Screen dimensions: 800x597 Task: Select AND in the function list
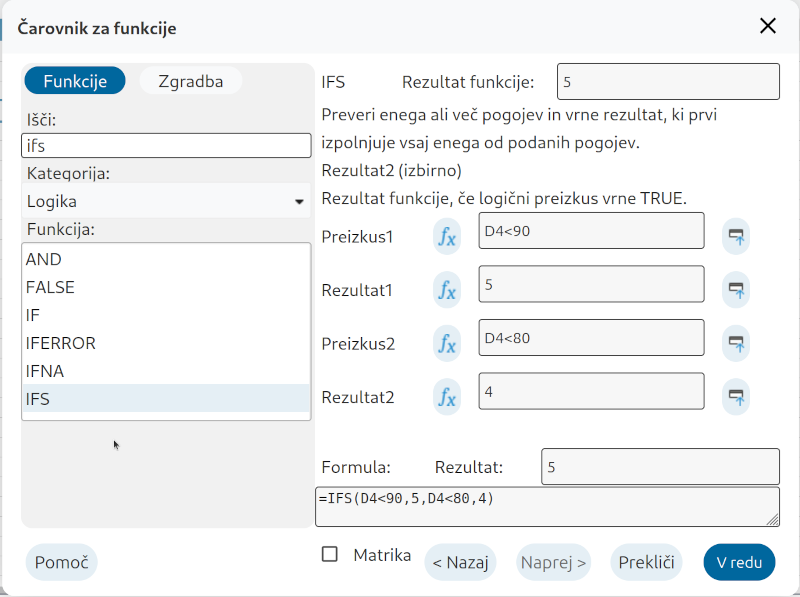click(x=166, y=259)
